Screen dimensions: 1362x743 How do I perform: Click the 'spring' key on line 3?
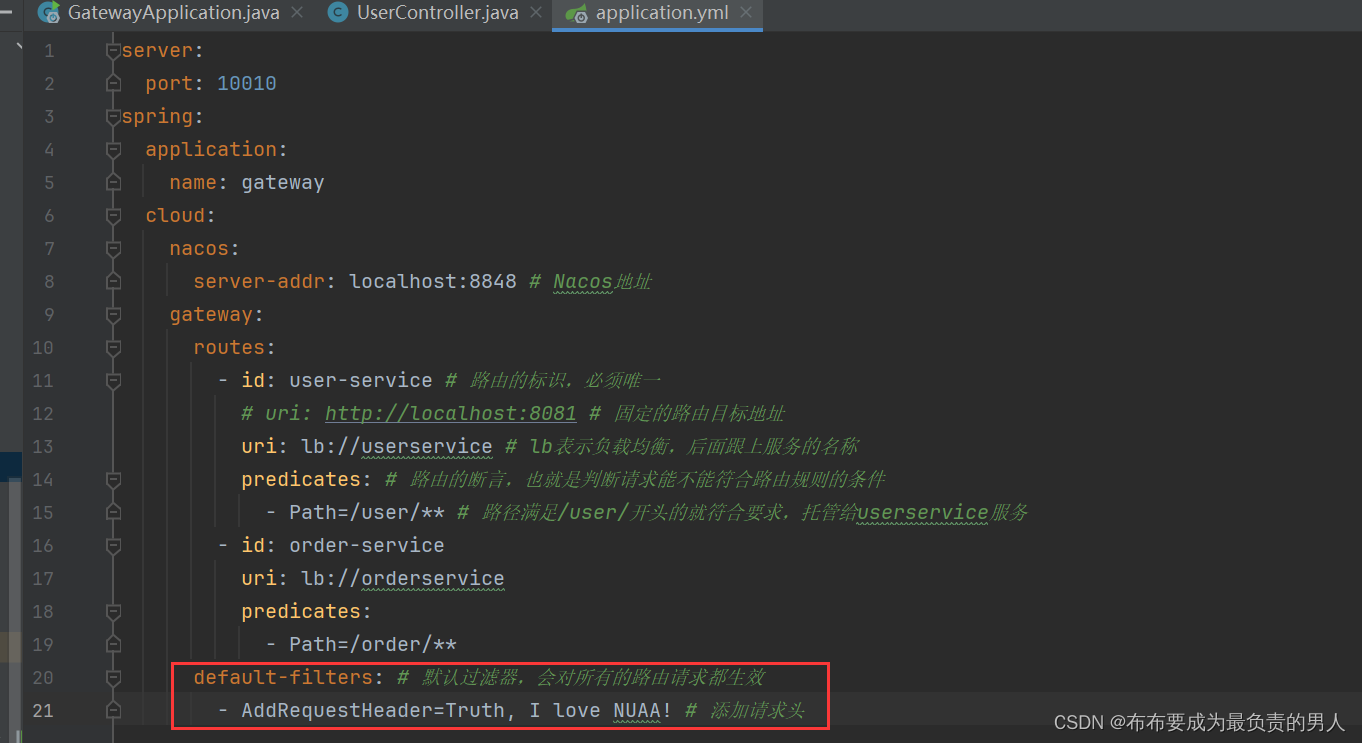[x=157, y=116]
